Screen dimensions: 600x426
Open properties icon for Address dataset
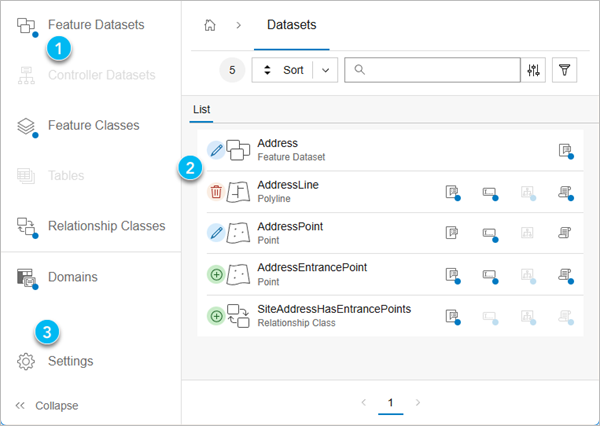(x=565, y=150)
